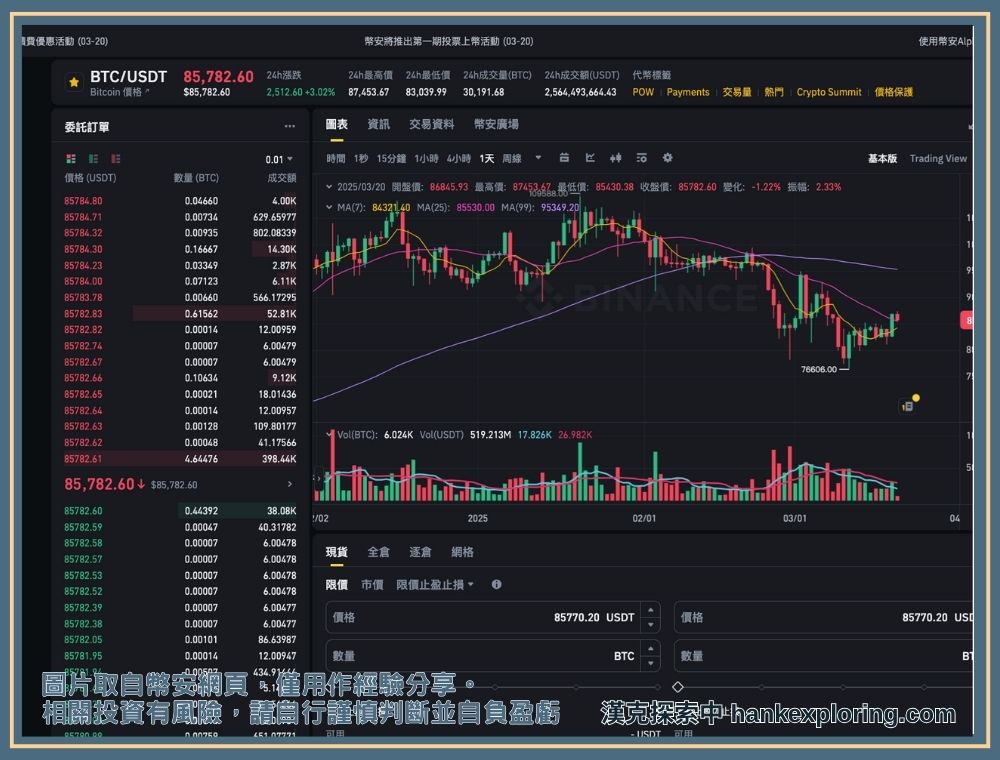1000x760 pixels.
Task: Expand more time interval options dropdown
Action: coord(538,157)
